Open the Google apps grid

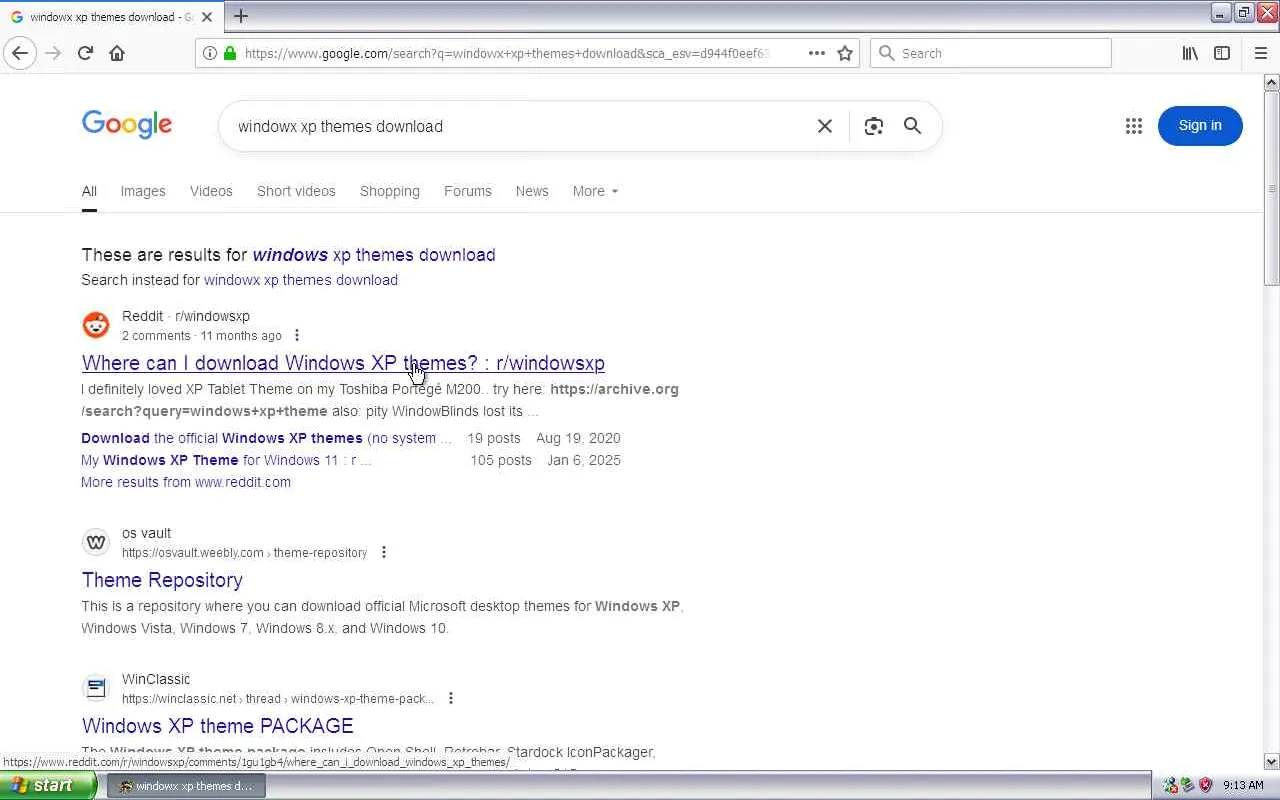pos(1133,126)
